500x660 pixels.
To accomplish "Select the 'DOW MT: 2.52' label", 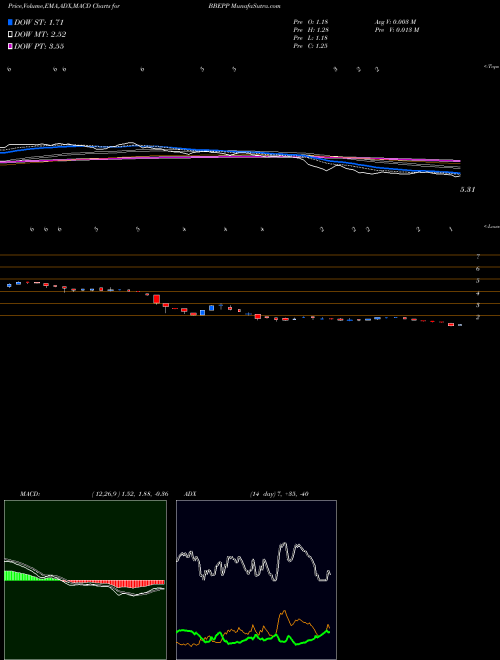I will 40,35.
